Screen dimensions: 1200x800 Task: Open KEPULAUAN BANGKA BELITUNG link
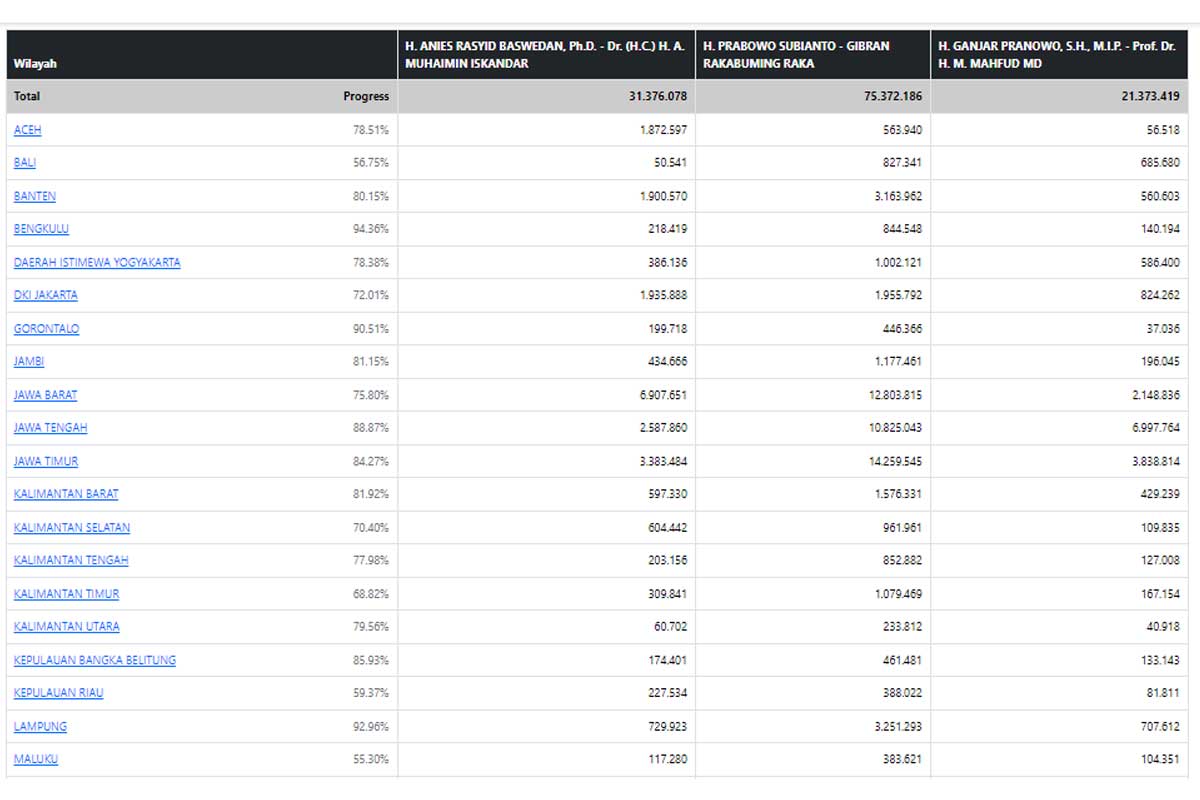(95, 660)
